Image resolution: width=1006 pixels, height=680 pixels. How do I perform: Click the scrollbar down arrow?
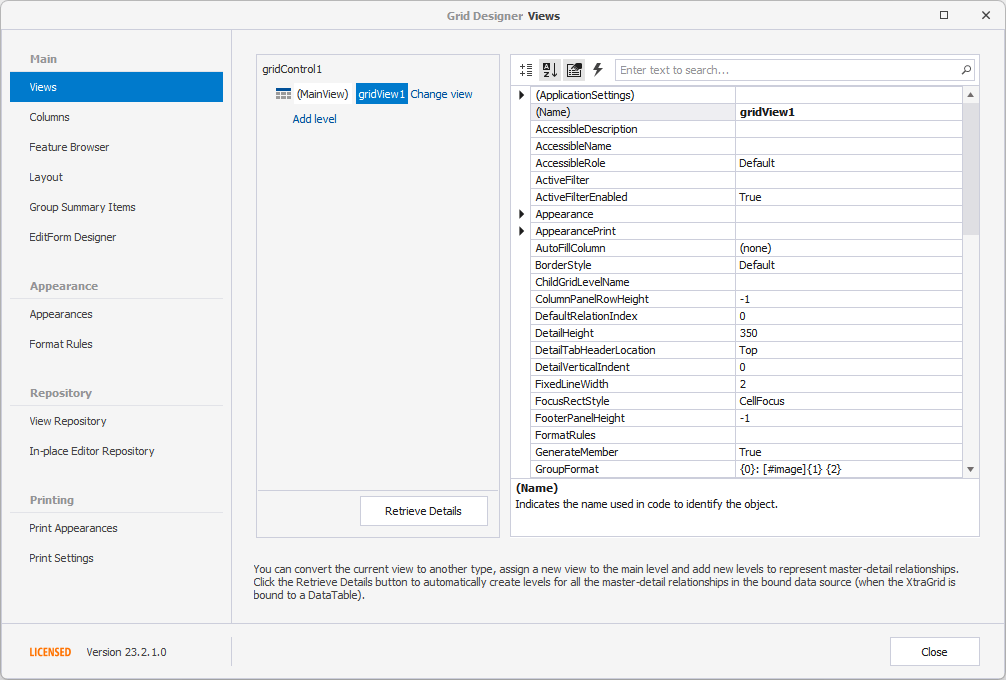click(x=971, y=470)
